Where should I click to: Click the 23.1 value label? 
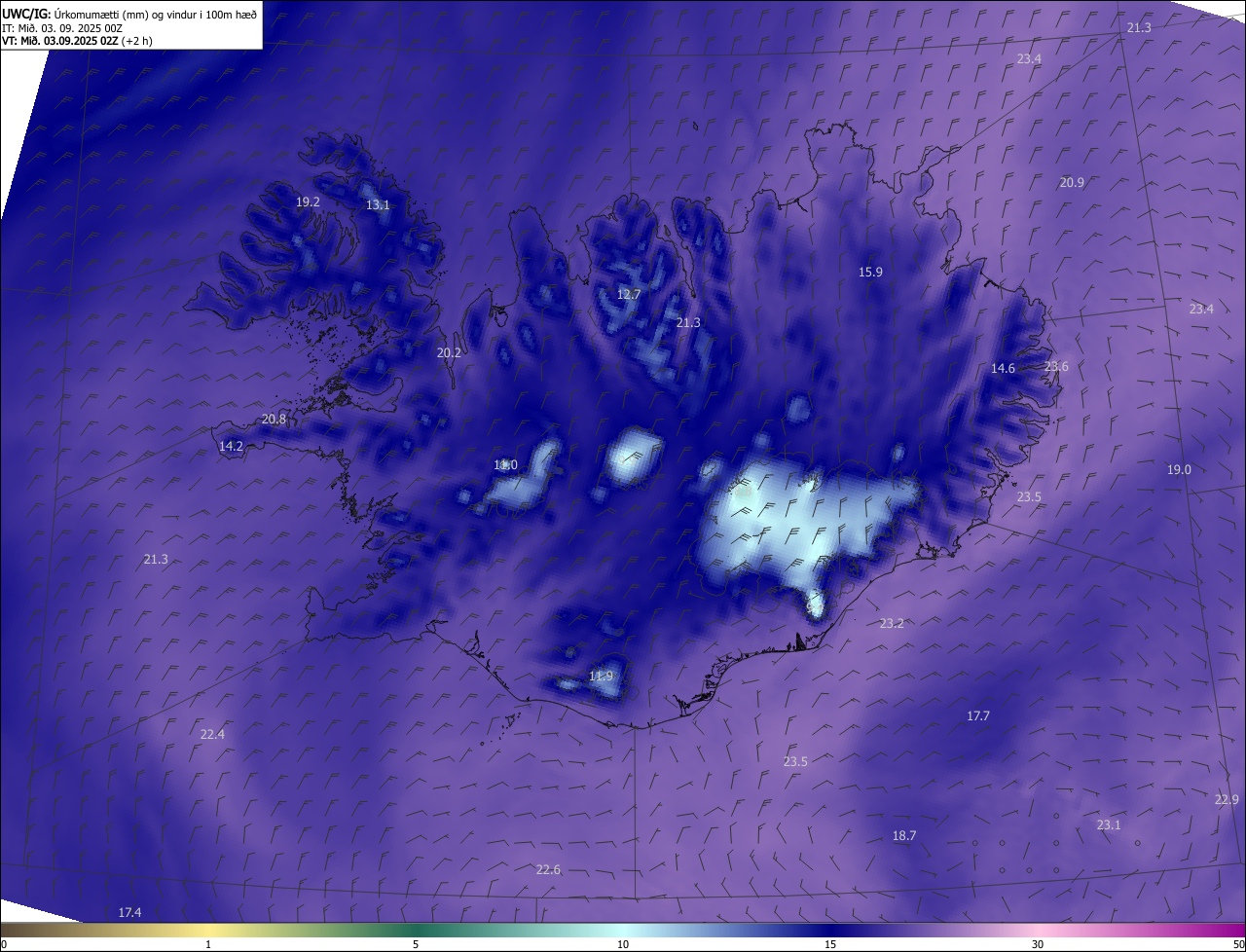(x=1109, y=825)
